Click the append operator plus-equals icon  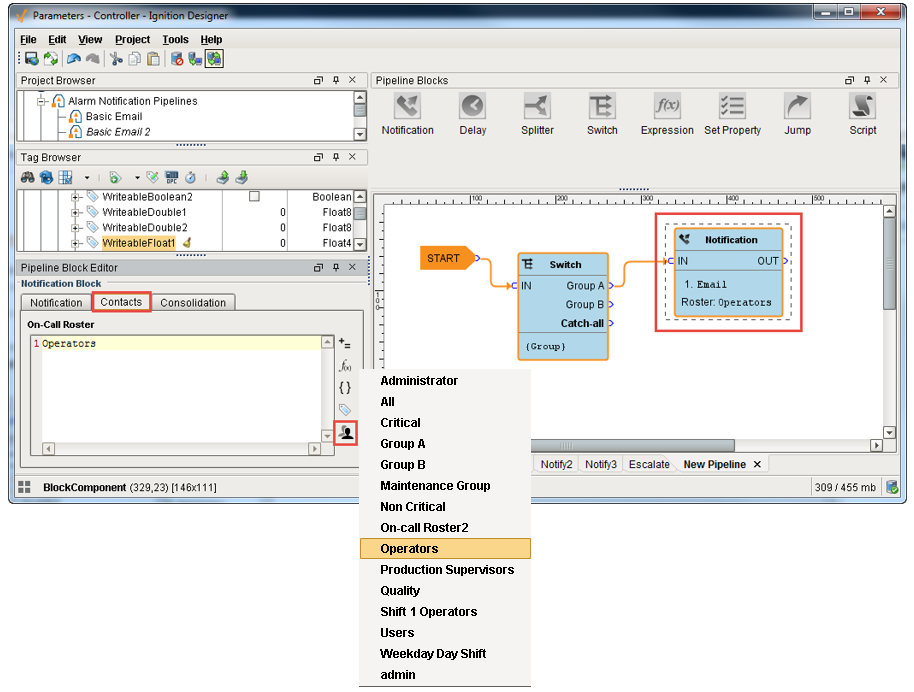pyautogui.click(x=344, y=343)
